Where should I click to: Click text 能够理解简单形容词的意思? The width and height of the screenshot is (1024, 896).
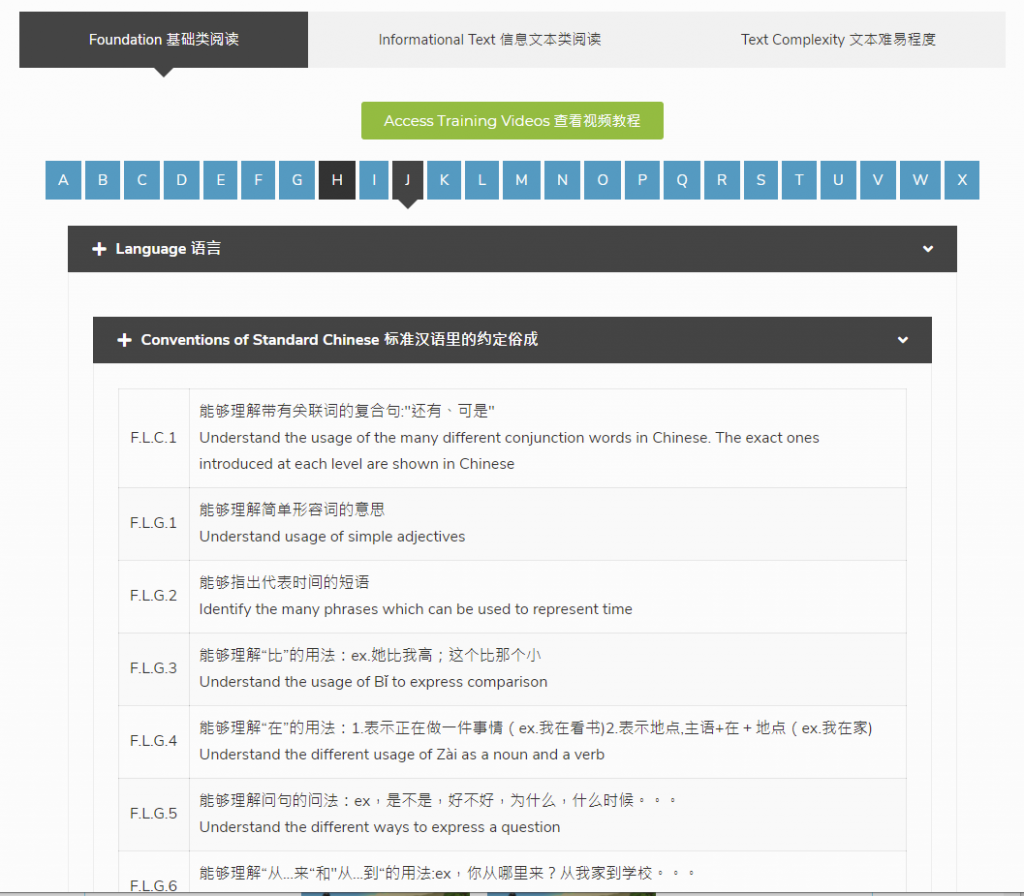pos(292,509)
